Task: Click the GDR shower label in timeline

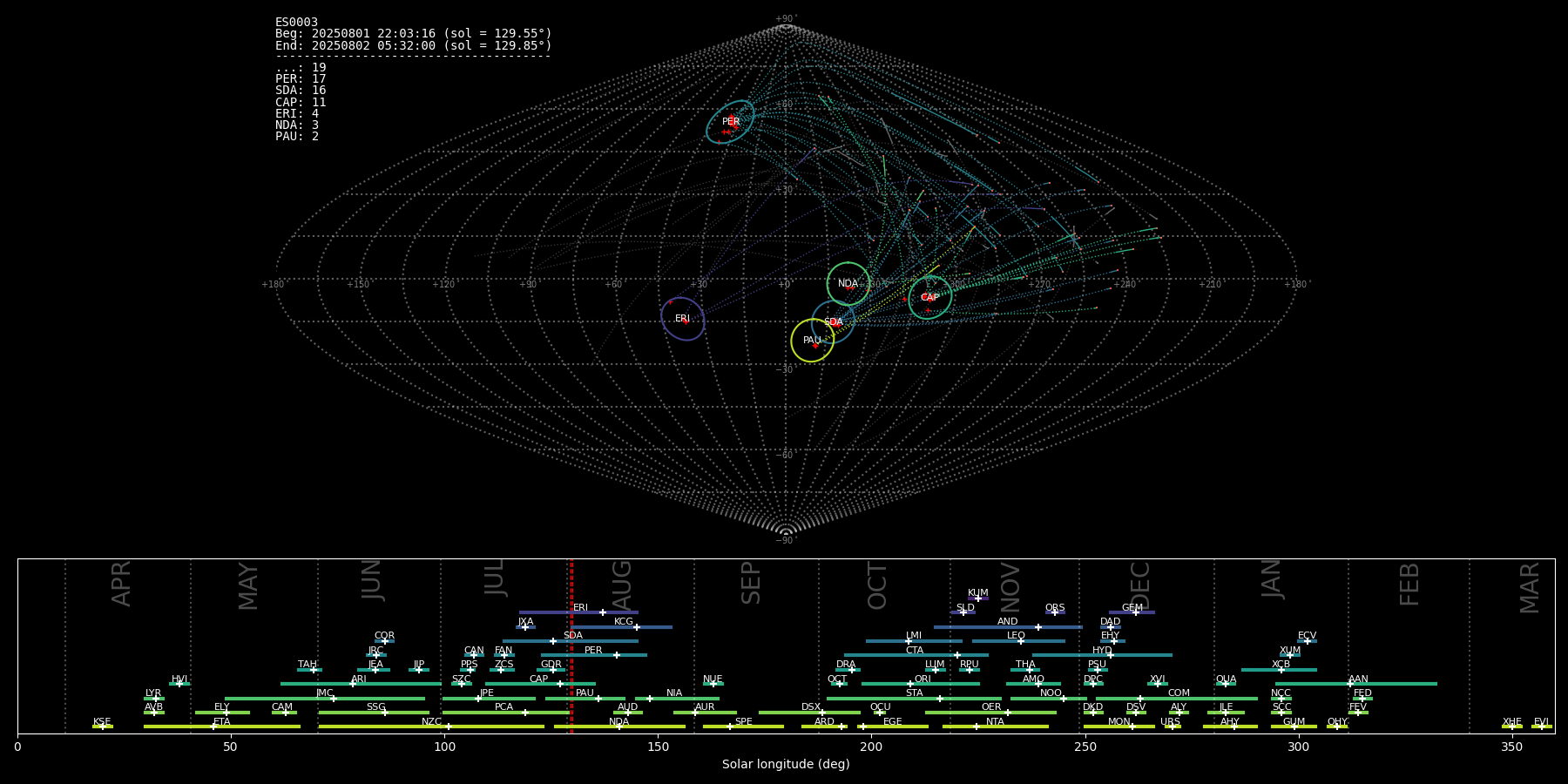Action: [x=551, y=665]
